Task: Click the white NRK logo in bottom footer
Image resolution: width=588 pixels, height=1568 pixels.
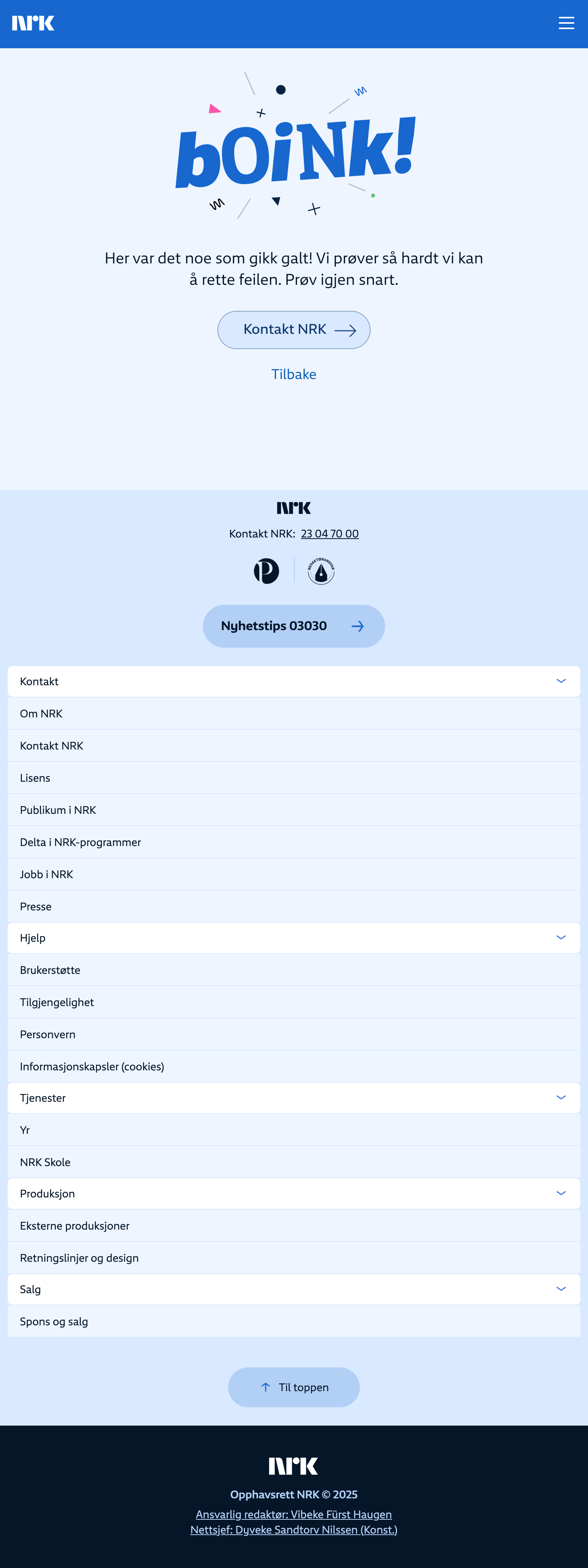Action: (x=293, y=1466)
